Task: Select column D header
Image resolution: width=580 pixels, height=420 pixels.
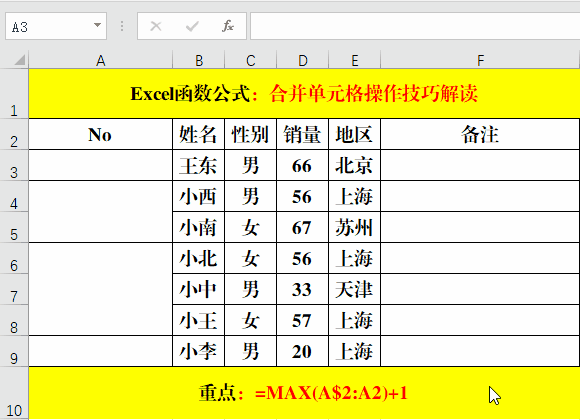Action: point(303,60)
